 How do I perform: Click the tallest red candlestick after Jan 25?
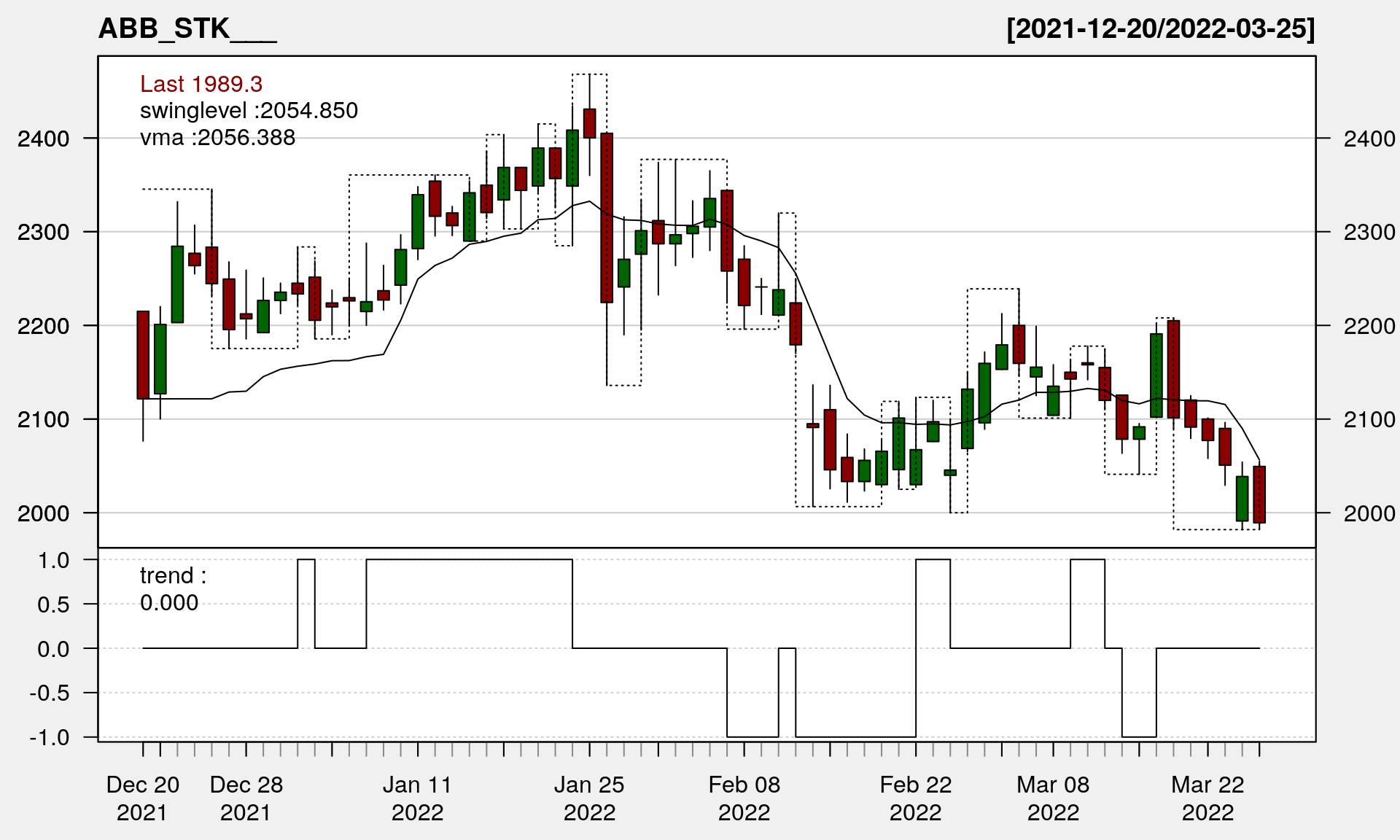coord(607,217)
